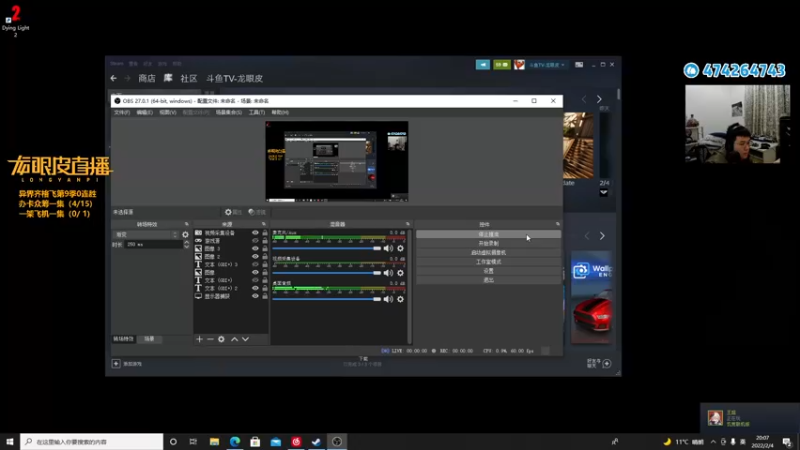Open transition properties gear in Scene Transitions
Screen dimensions: 800x450
[185, 235]
